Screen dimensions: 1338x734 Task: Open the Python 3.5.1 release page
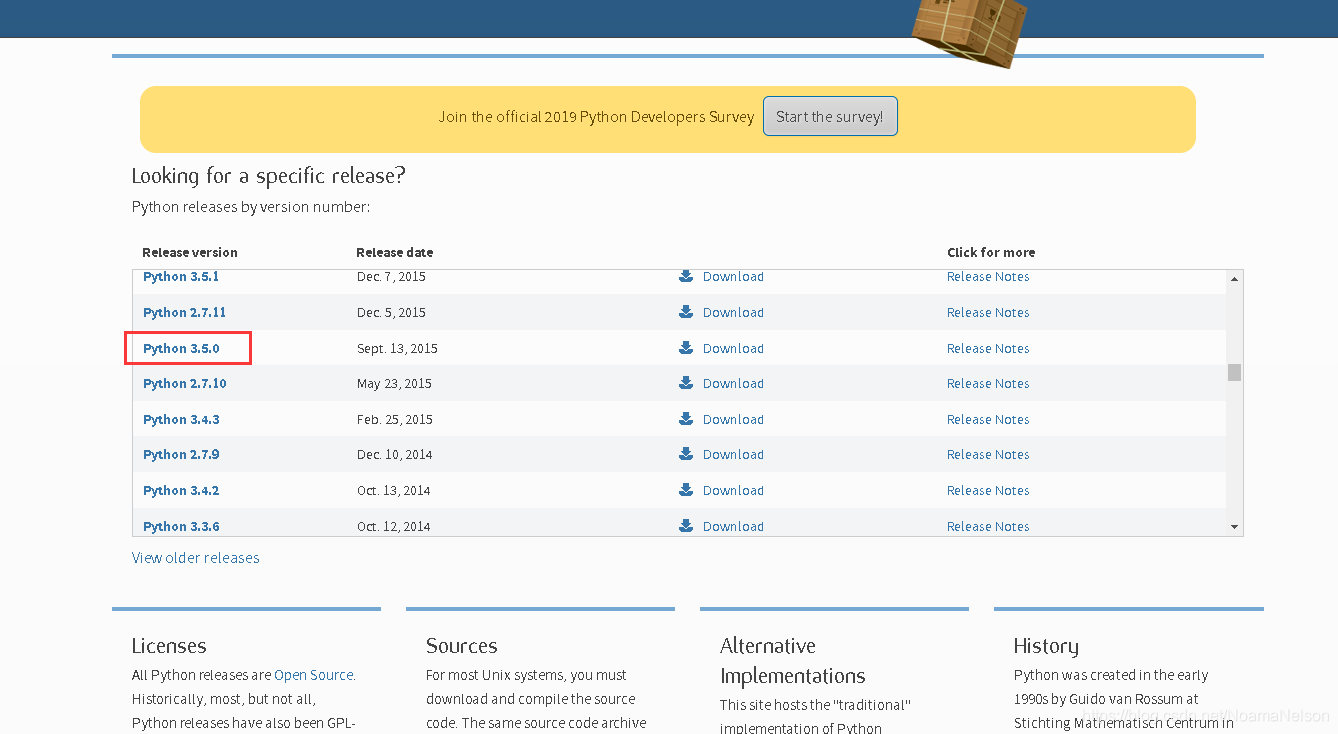tap(181, 277)
